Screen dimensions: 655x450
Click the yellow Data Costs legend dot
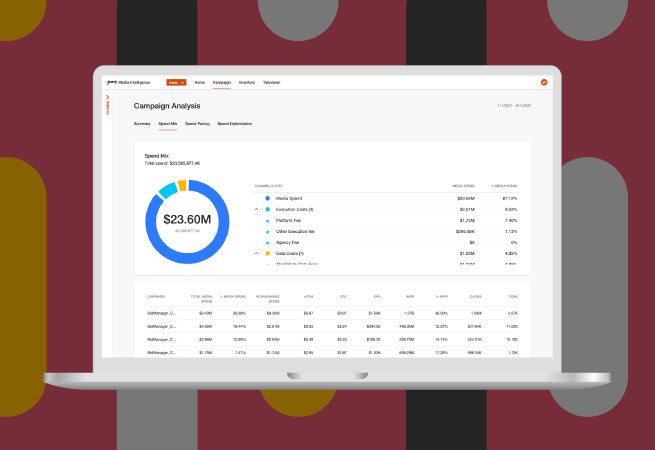268,253
